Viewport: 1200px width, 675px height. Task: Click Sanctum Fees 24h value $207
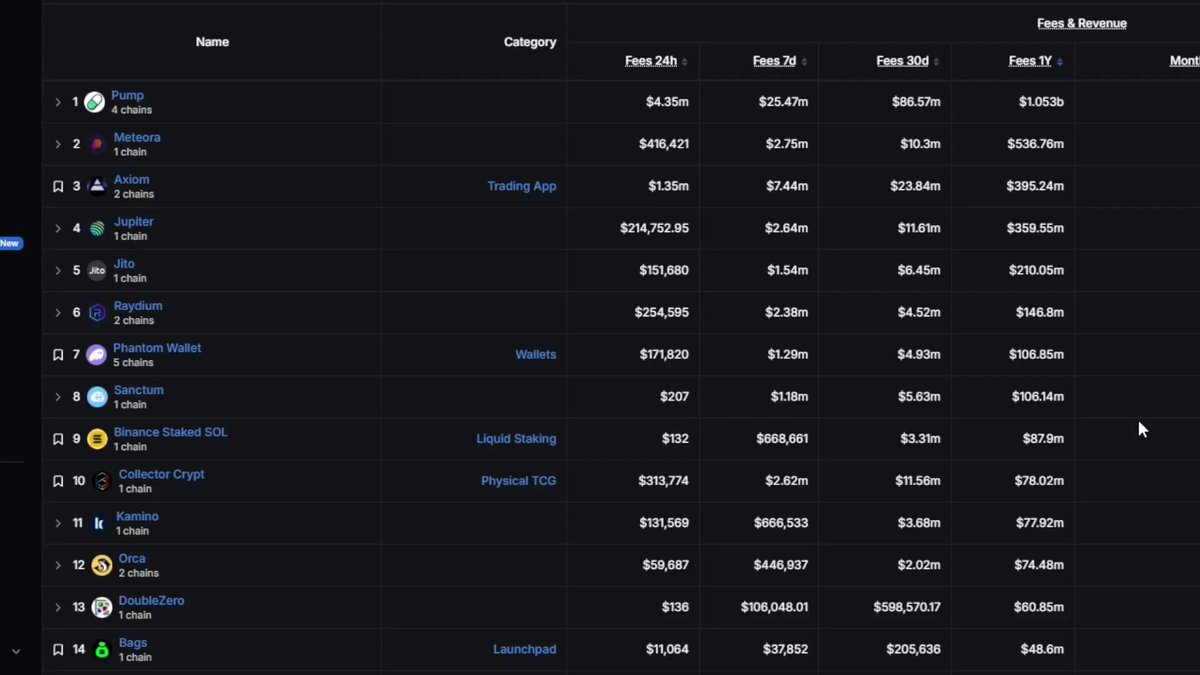pyautogui.click(x=674, y=397)
